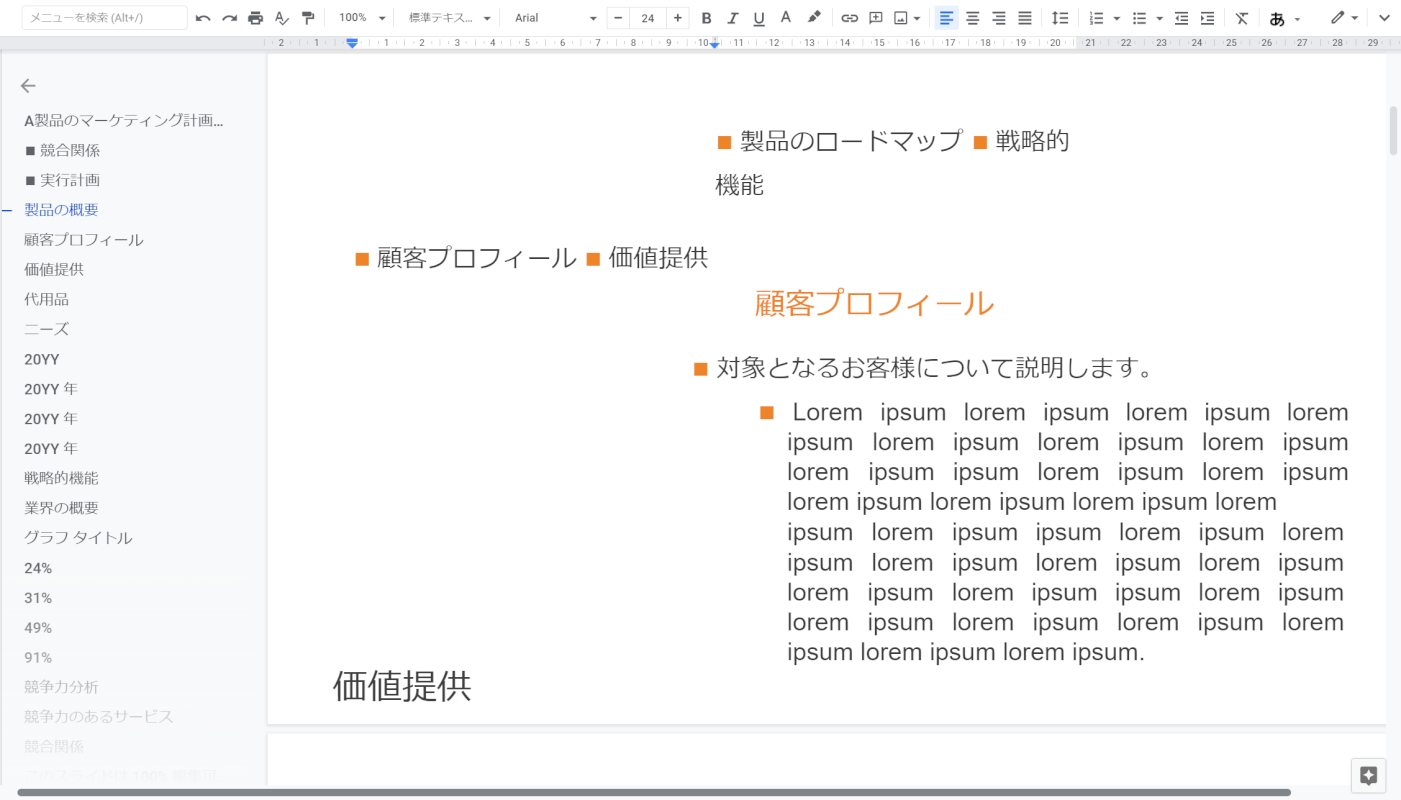Image resolution: width=1401 pixels, height=800 pixels.
Task: Print the document using the printer icon
Action: (255, 18)
